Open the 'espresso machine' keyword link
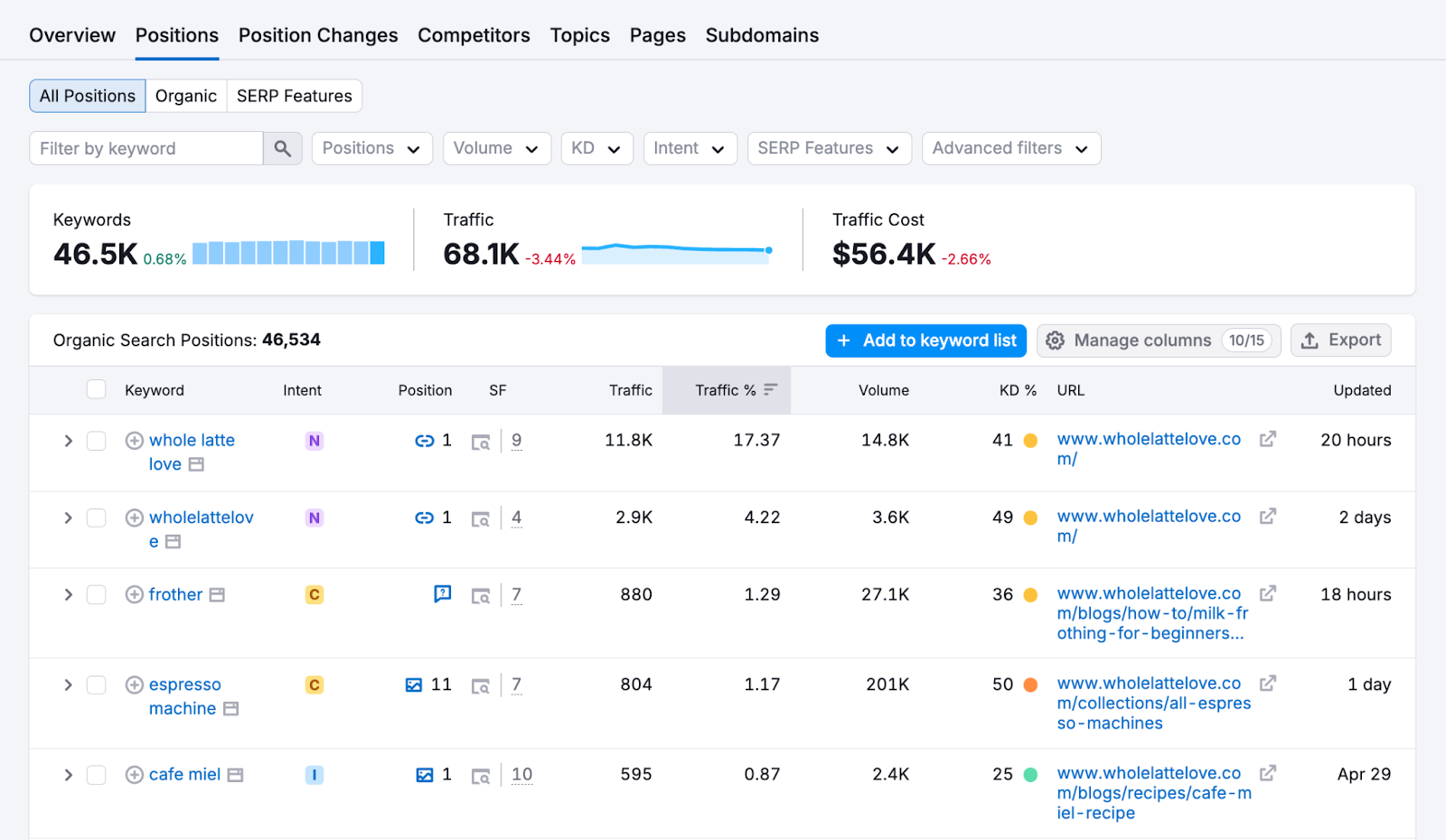 185,696
